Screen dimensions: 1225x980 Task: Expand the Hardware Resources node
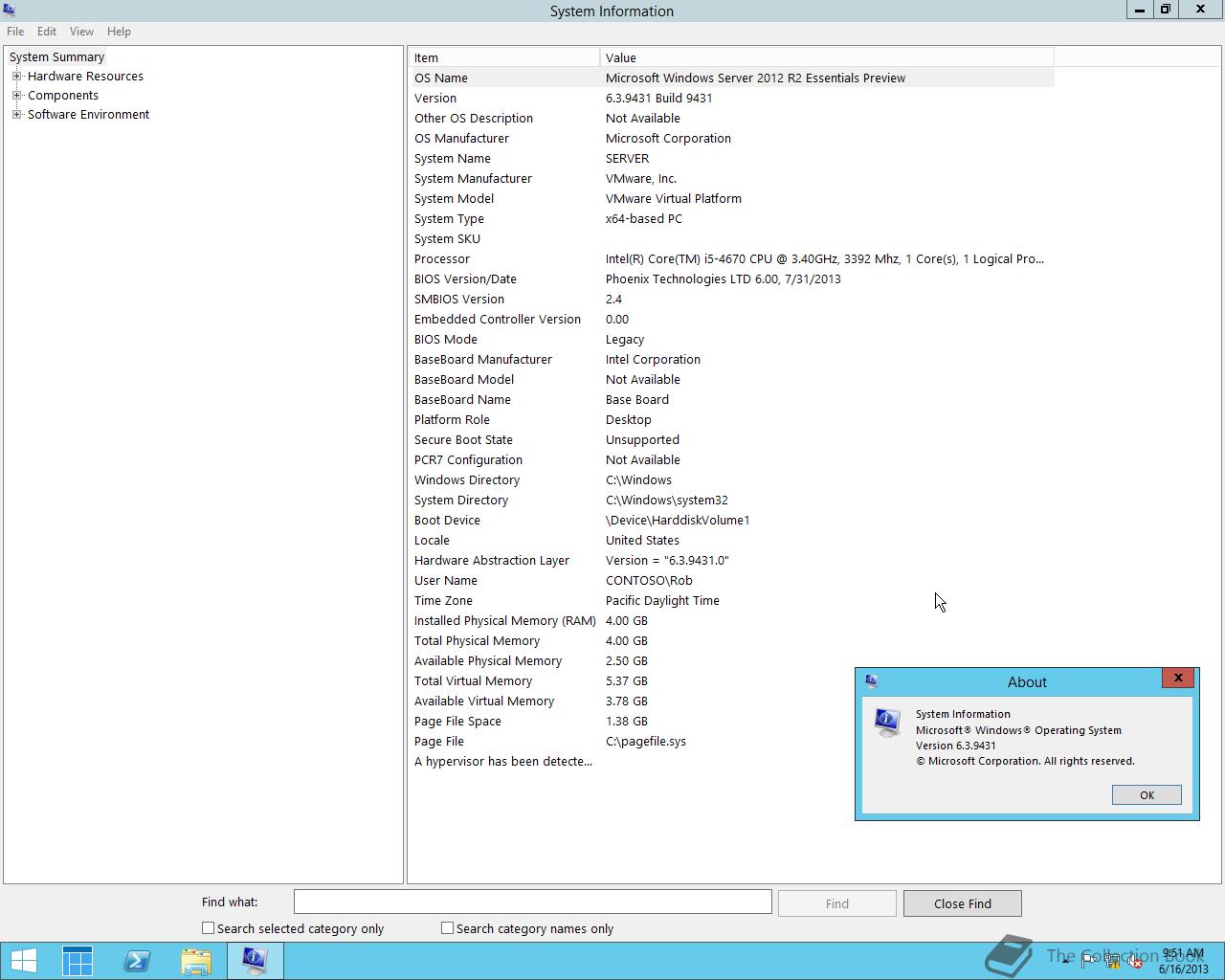16,76
